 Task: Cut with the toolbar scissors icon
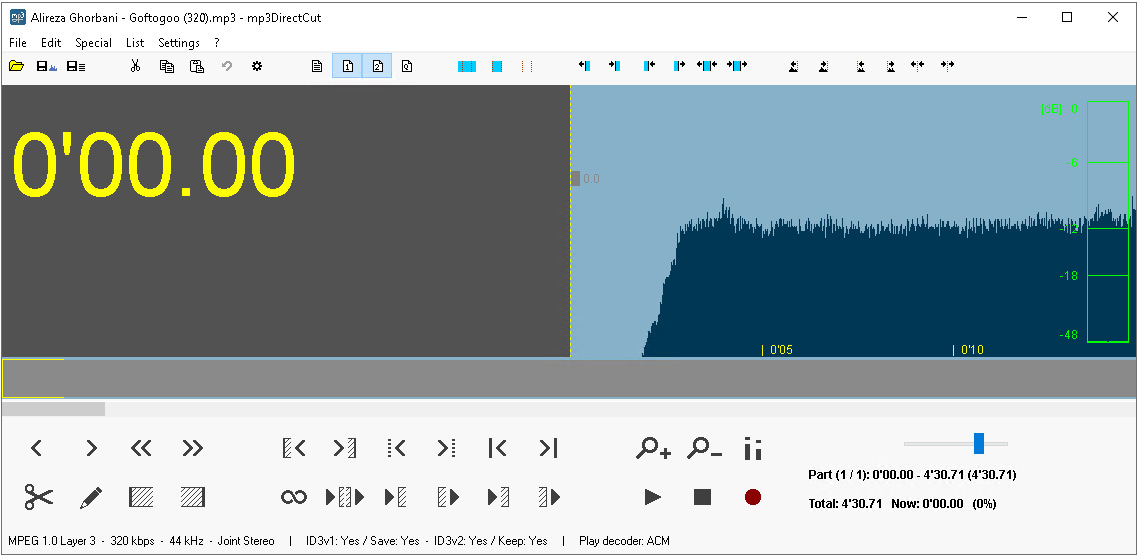click(135, 66)
